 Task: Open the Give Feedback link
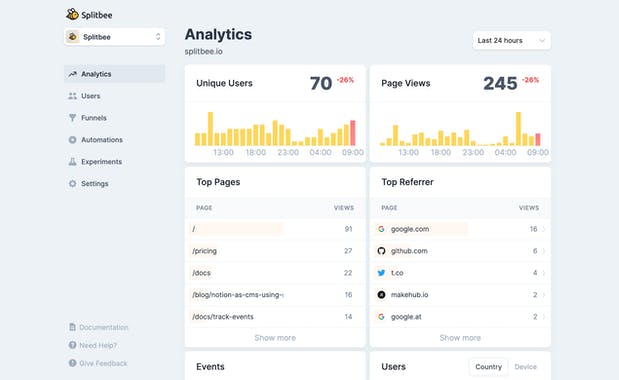tap(103, 363)
